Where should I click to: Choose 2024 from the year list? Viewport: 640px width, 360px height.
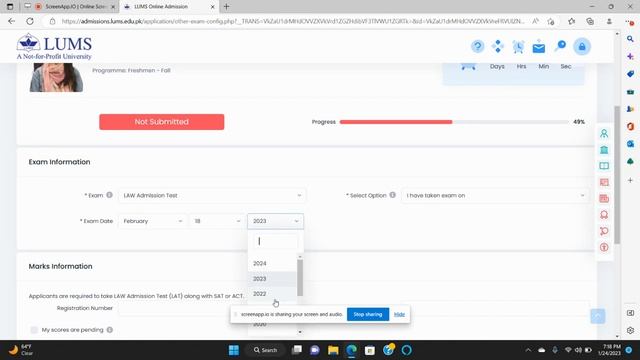[x=272, y=263]
